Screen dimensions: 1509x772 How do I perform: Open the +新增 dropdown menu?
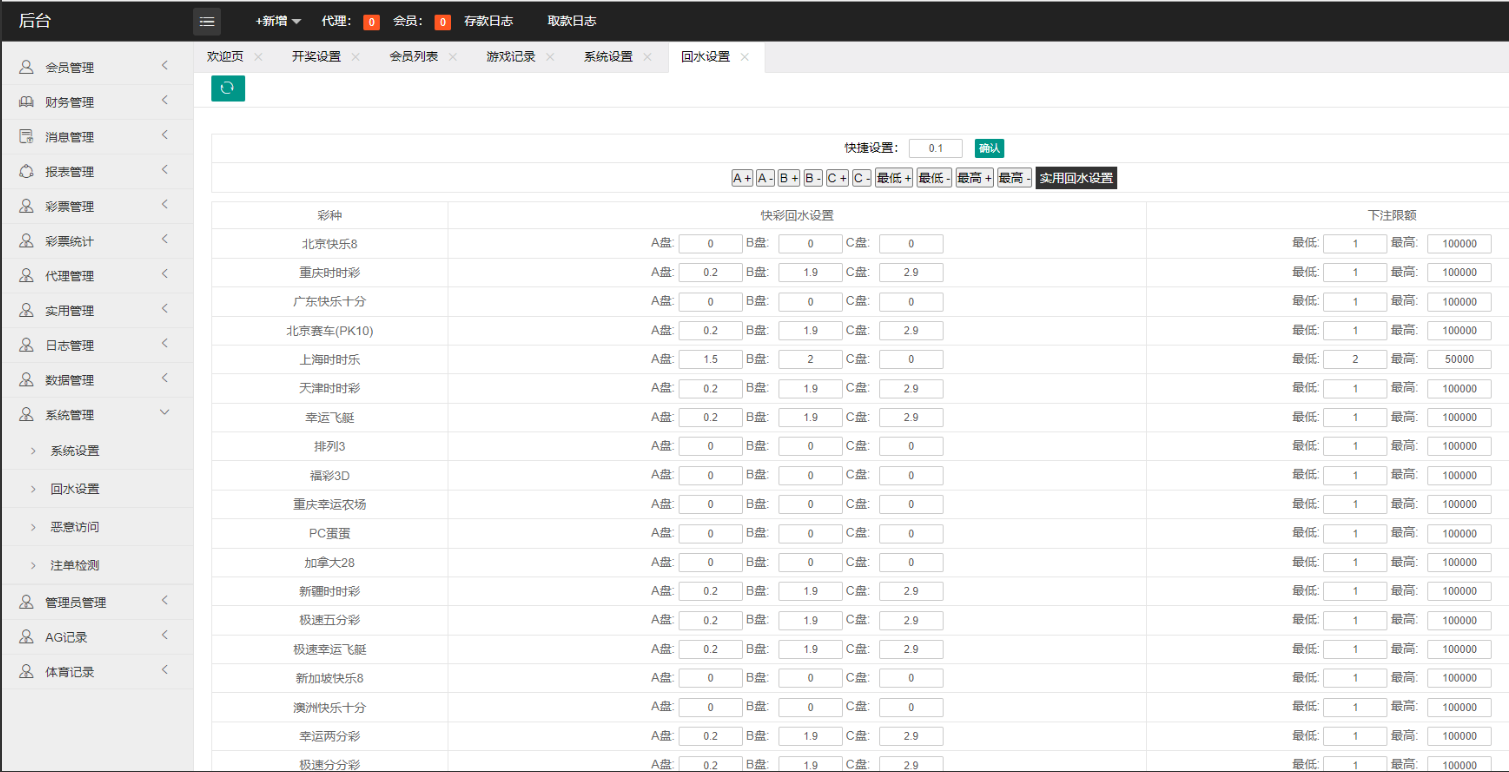(278, 21)
